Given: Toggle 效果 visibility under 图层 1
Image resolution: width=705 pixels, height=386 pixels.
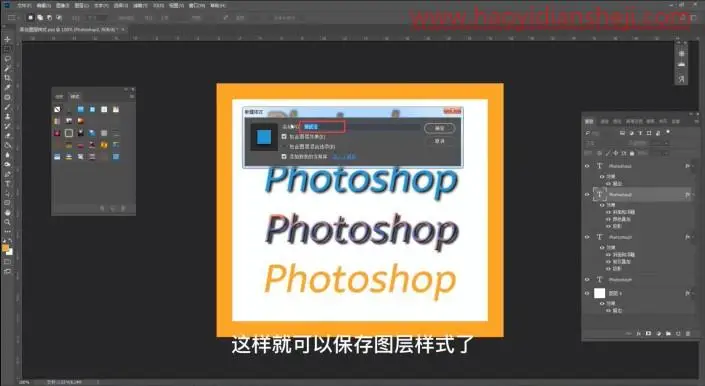Looking at the screenshot, I should click(x=602, y=303).
